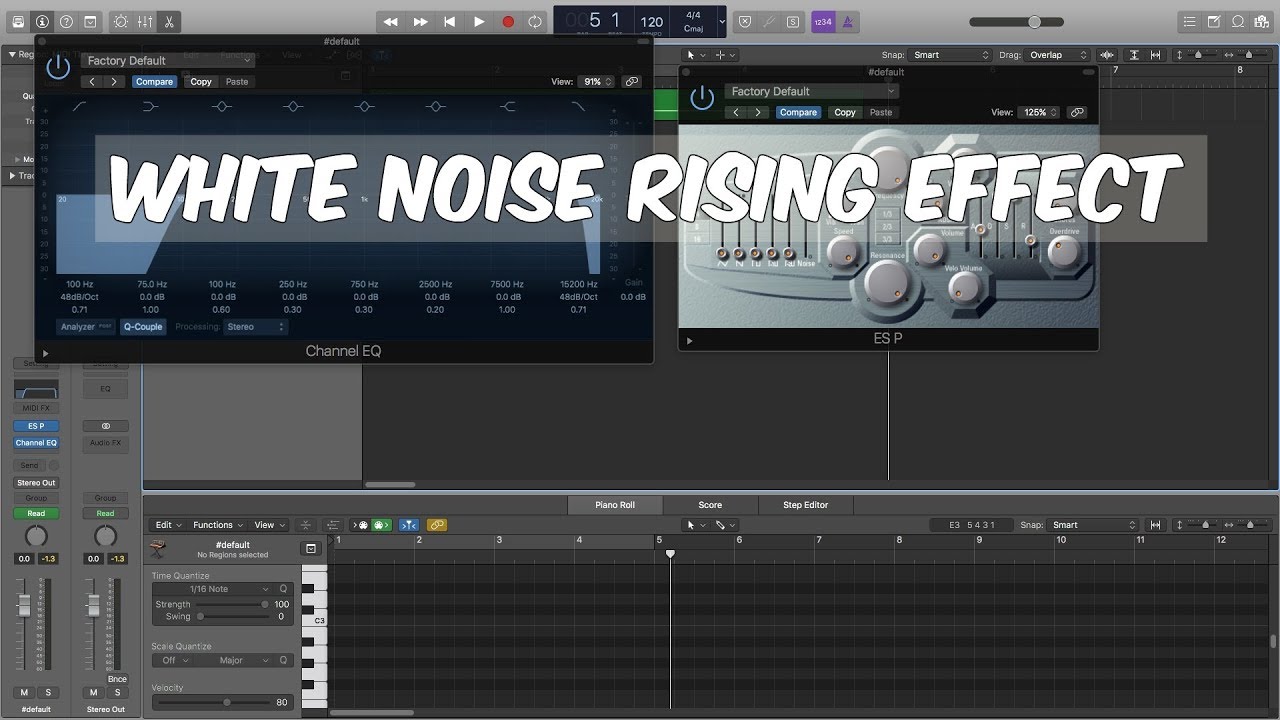Toggle the Inspector icon in control bar
Screen dimensions: 1280x720
click(x=42, y=21)
